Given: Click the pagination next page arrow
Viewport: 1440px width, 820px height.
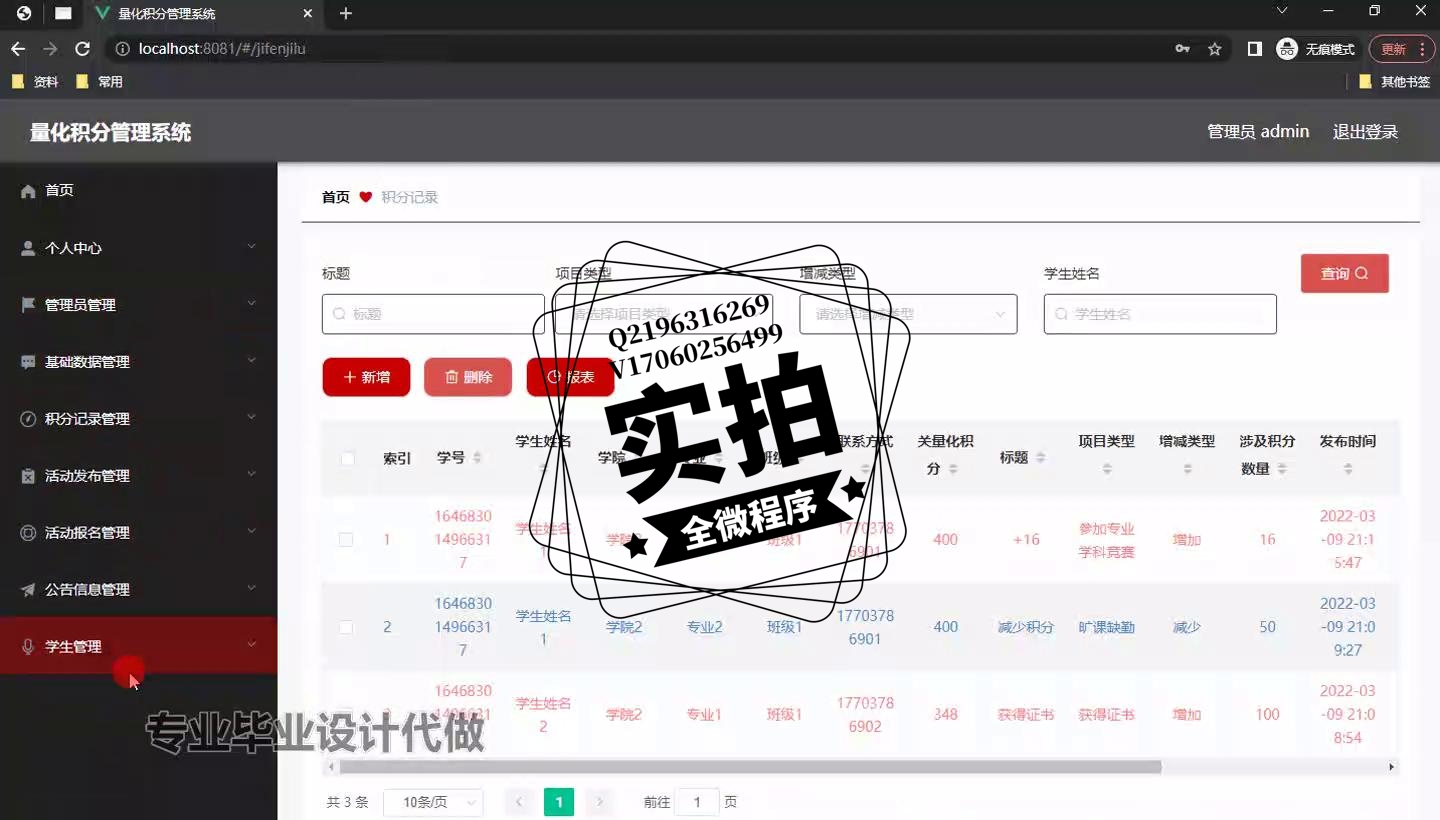Looking at the screenshot, I should tap(600, 802).
